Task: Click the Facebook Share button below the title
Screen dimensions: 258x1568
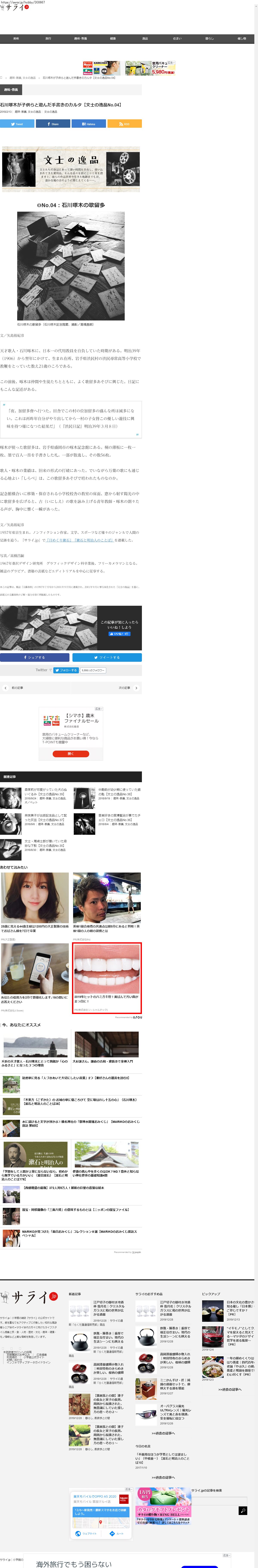Action: [x=53, y=124]
